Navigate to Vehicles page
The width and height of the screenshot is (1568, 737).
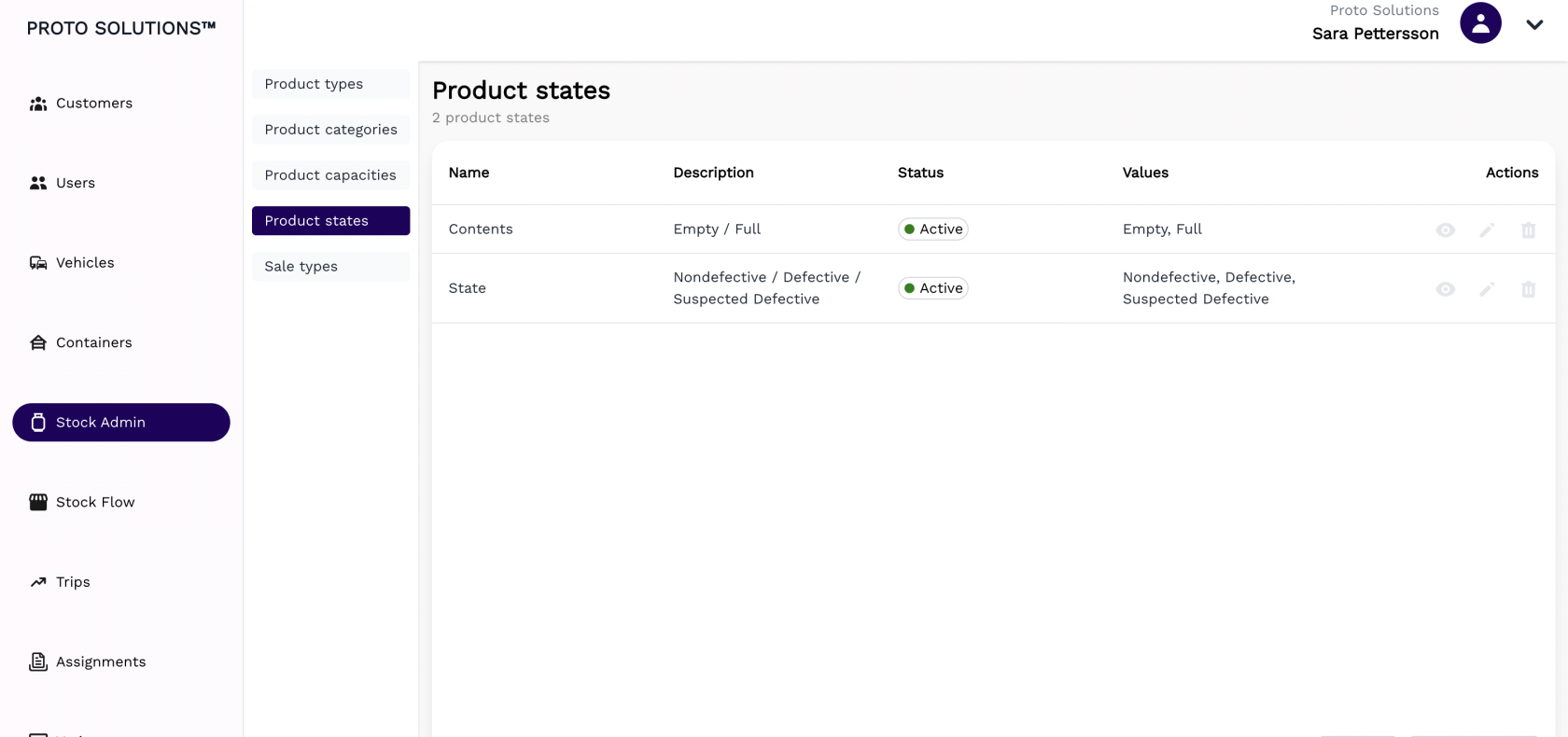pyautogui.click(x=121, y=263)
